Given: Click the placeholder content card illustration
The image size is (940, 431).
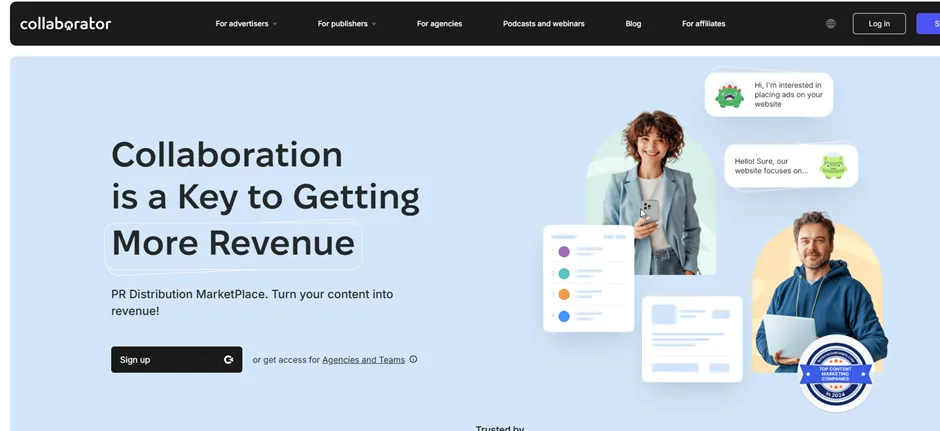Looking at the screenshot, I should point(692,339).
